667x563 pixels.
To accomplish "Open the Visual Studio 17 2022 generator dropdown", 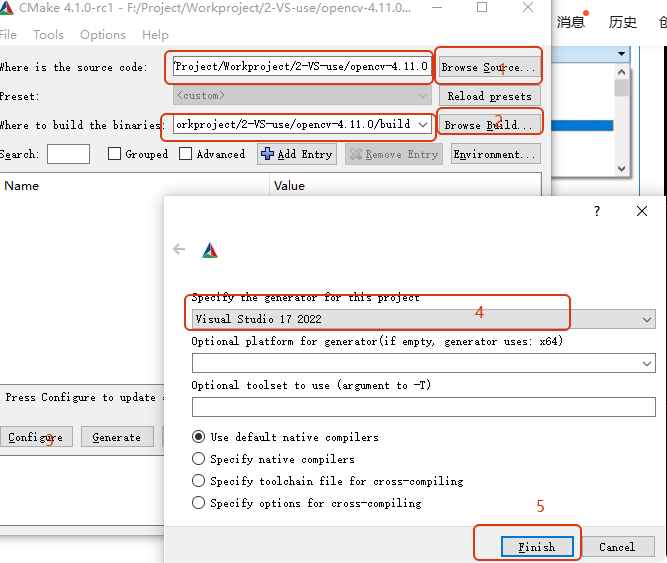I will (x=424, y=319).
